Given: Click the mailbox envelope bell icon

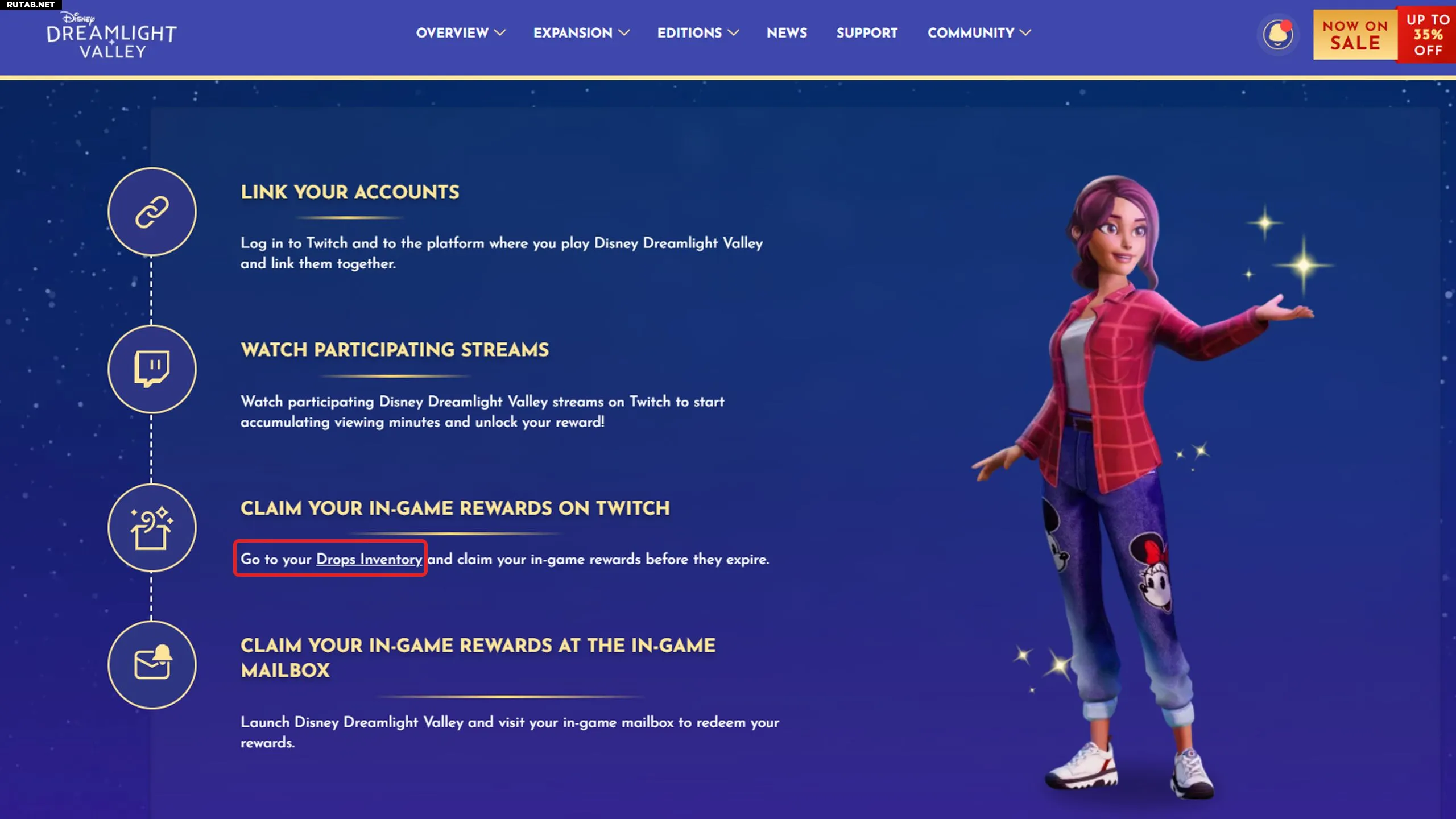Looking at the screenshot, I should tap(152, 665).
